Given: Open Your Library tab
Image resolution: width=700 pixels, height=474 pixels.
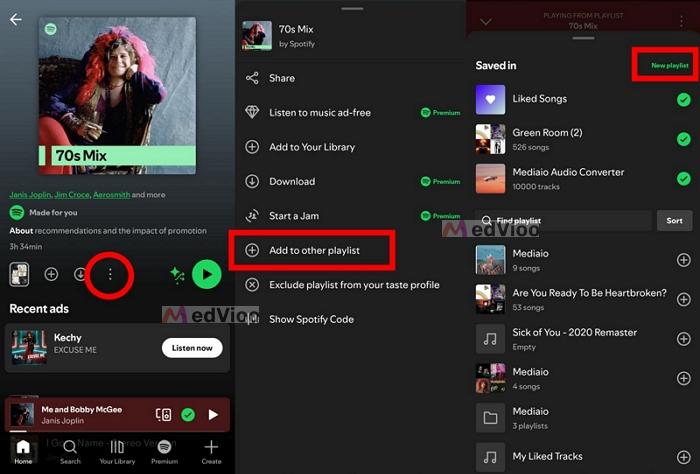Looking at the screenshot, I should click(x=117, y=452).
